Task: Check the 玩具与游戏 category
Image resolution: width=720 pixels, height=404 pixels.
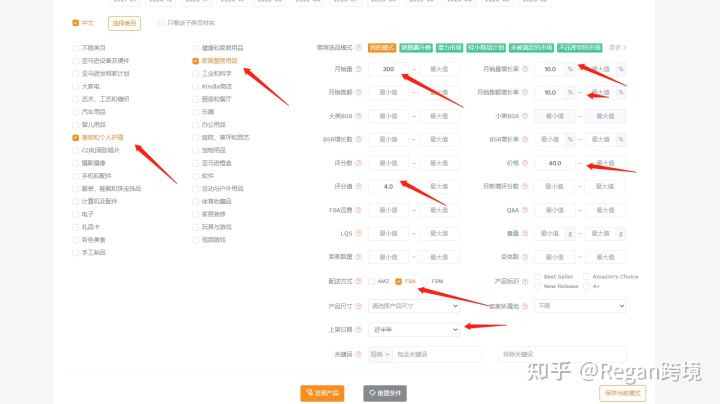Action: click(196, 227)
